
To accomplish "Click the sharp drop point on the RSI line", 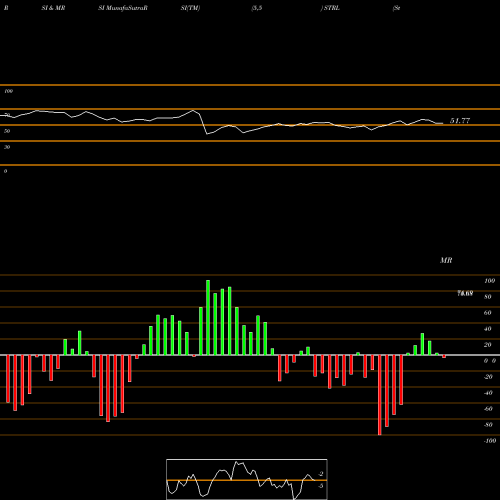I will 207,134.
